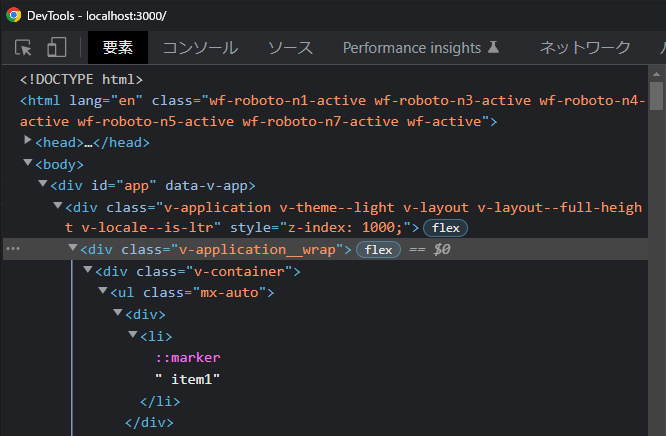
Task: Collapse the v-application__wrap div node
Action: 73,247
